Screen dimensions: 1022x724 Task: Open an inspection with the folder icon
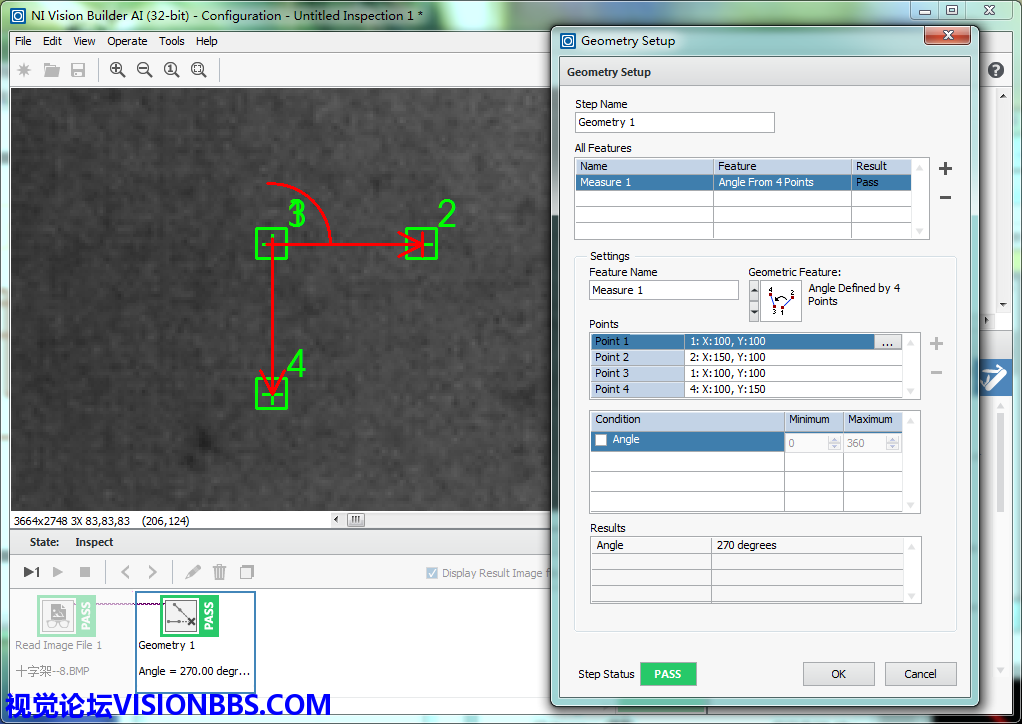(x=51, y=70)
